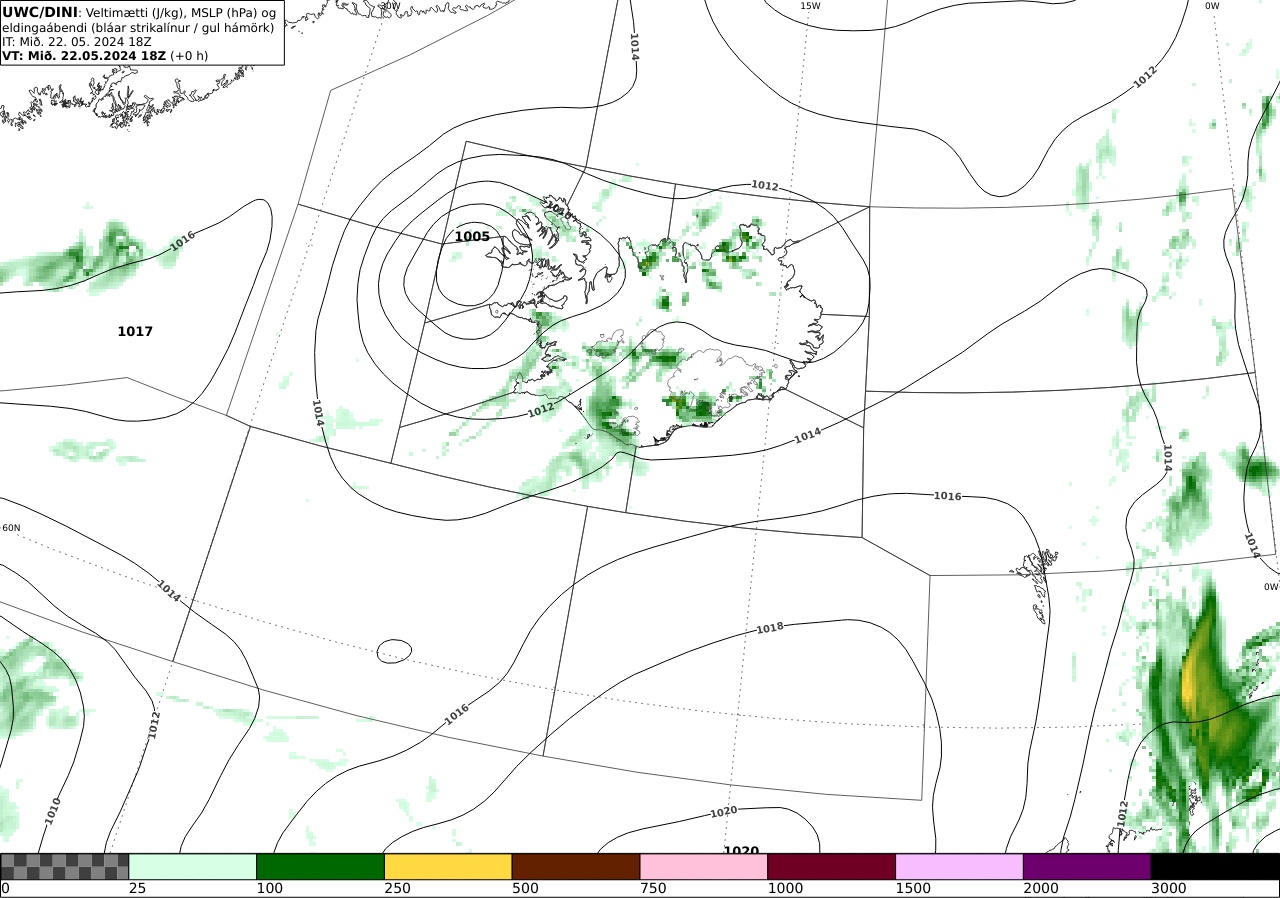The width and height of the screenshot is (1280, 898).
Task: Click the gray checkered 0–25 legend swatch
Action: point(65,866)
